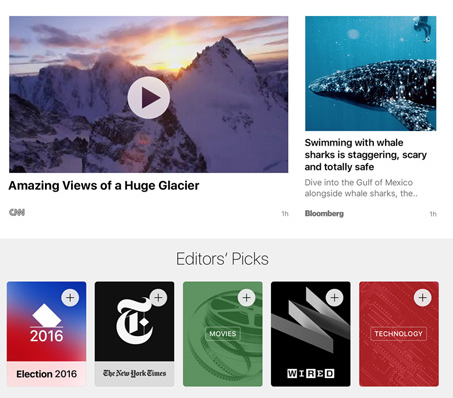Screen dimensions: 453x398
Task: Open "Swimming with whale sharks" headline
Action: tap(366, 155)
